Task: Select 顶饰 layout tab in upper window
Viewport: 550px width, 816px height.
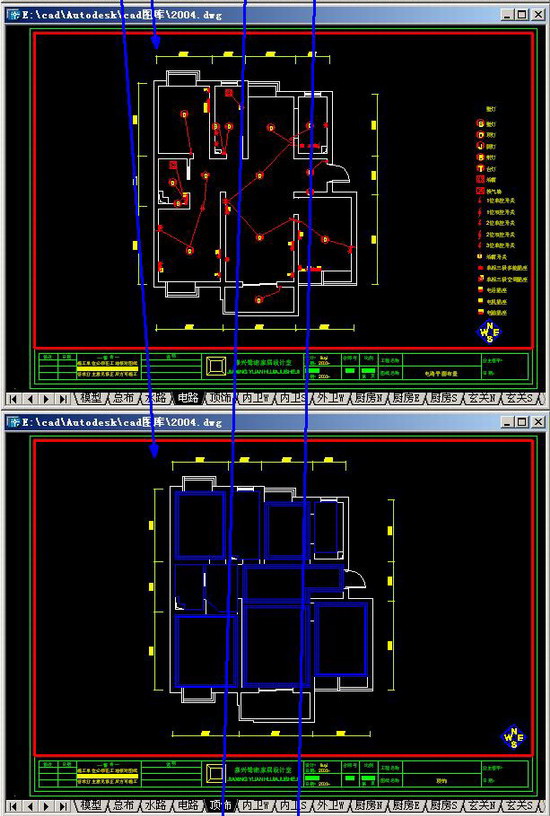Action: tap(221, 399)
